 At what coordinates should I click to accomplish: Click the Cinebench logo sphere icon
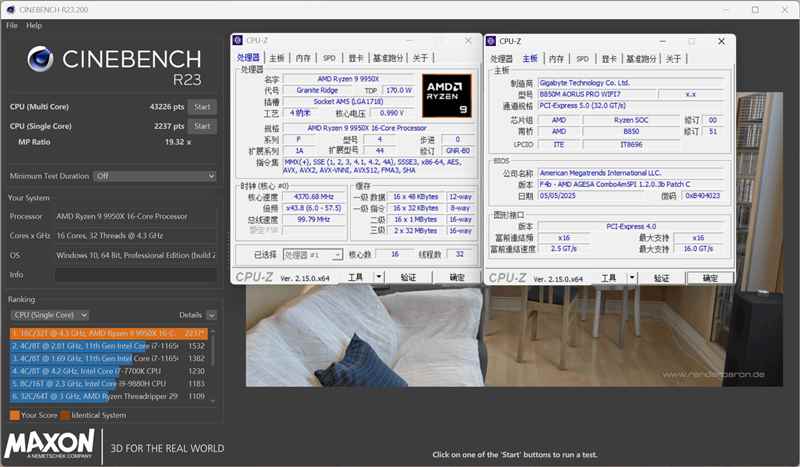41,59
